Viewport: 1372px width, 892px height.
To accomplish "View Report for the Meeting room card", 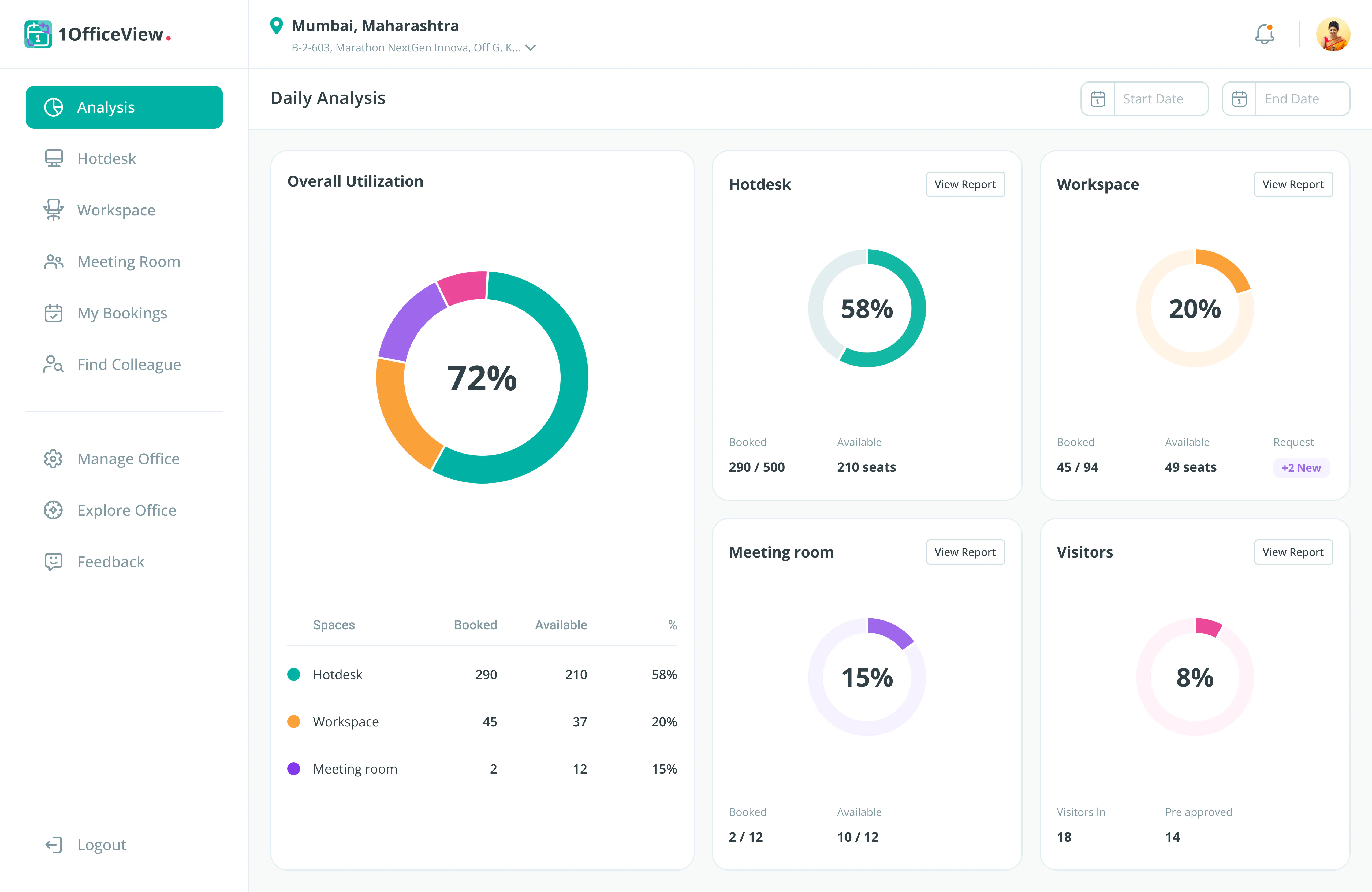I will click(965, 552).
